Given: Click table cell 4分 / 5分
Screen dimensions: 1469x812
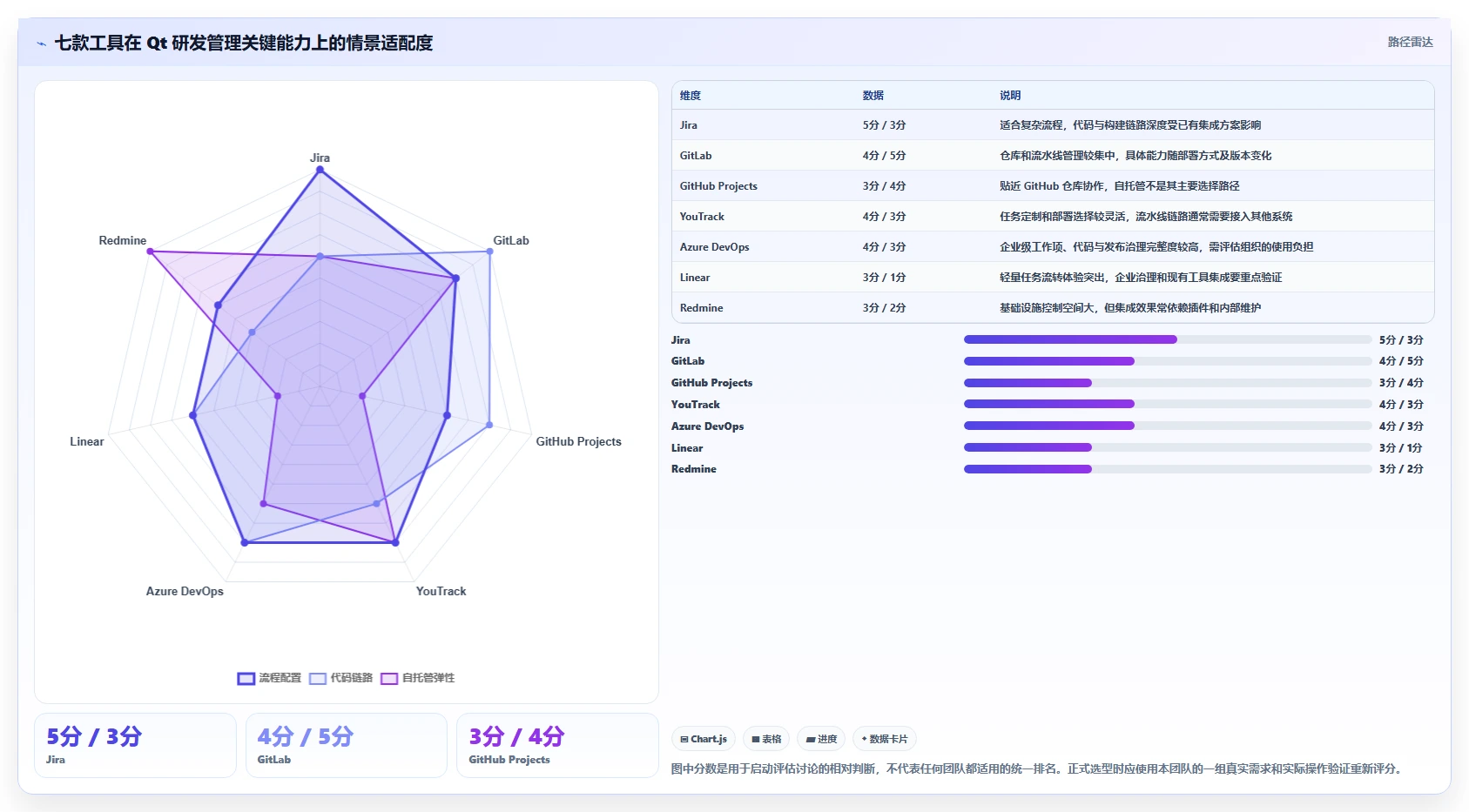Looking at the screenshot, I should [885, 156].
